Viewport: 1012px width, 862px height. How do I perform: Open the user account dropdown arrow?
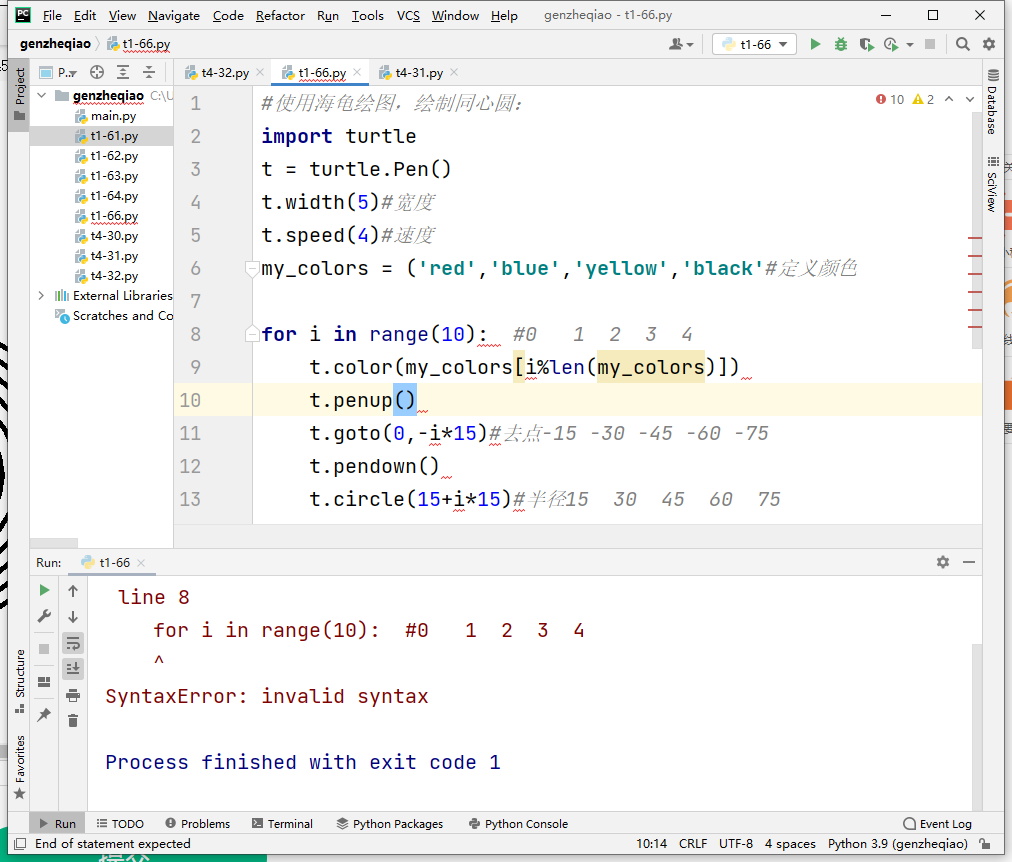(690, 45)
